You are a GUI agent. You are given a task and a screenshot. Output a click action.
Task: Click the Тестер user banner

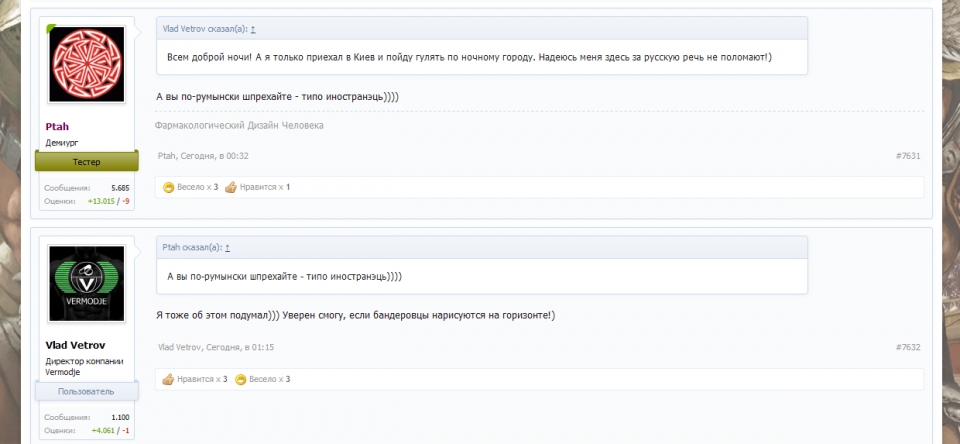tap(86, 161)
